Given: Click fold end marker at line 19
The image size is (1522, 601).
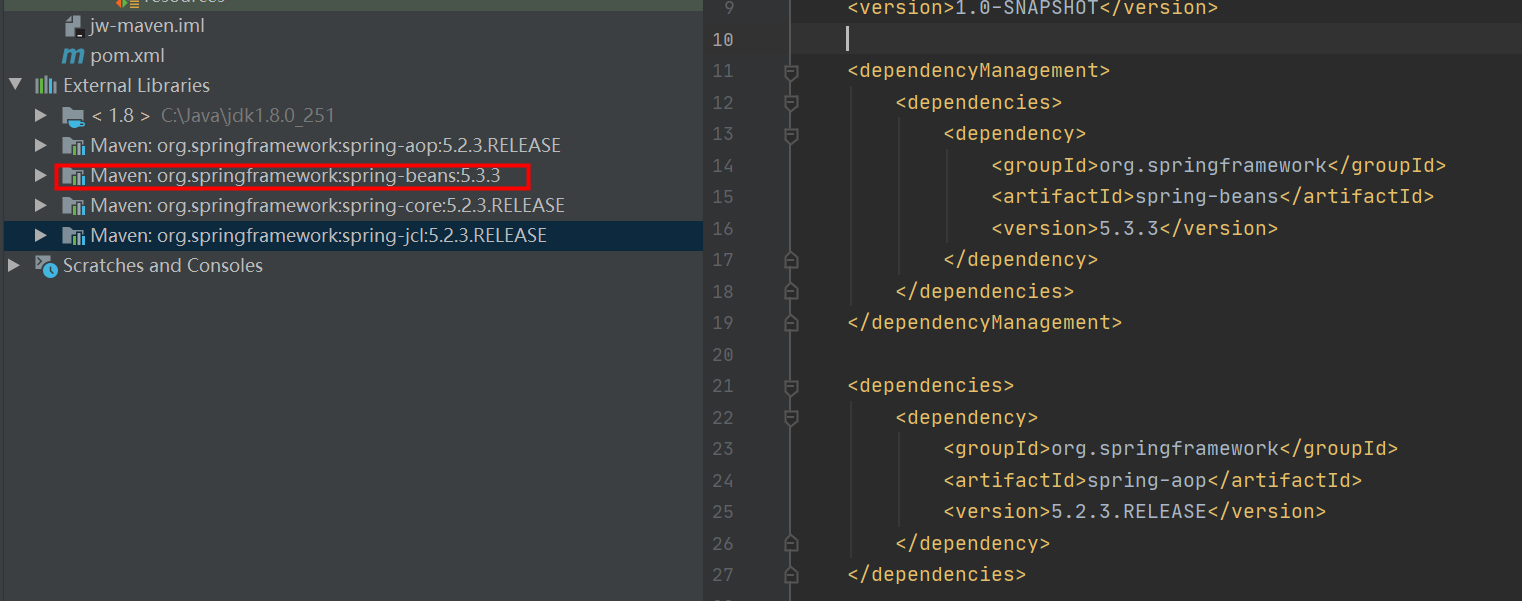Looking at the screenshot, I should pos(791,323).
